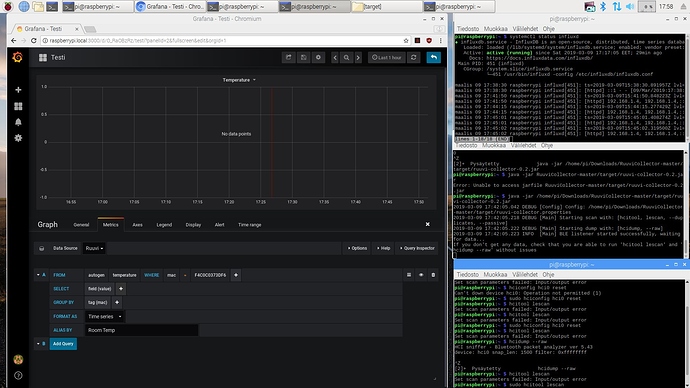Add a WHERE condition with the plus button
This screenshot has height=388, width=690.
point(236,275)
